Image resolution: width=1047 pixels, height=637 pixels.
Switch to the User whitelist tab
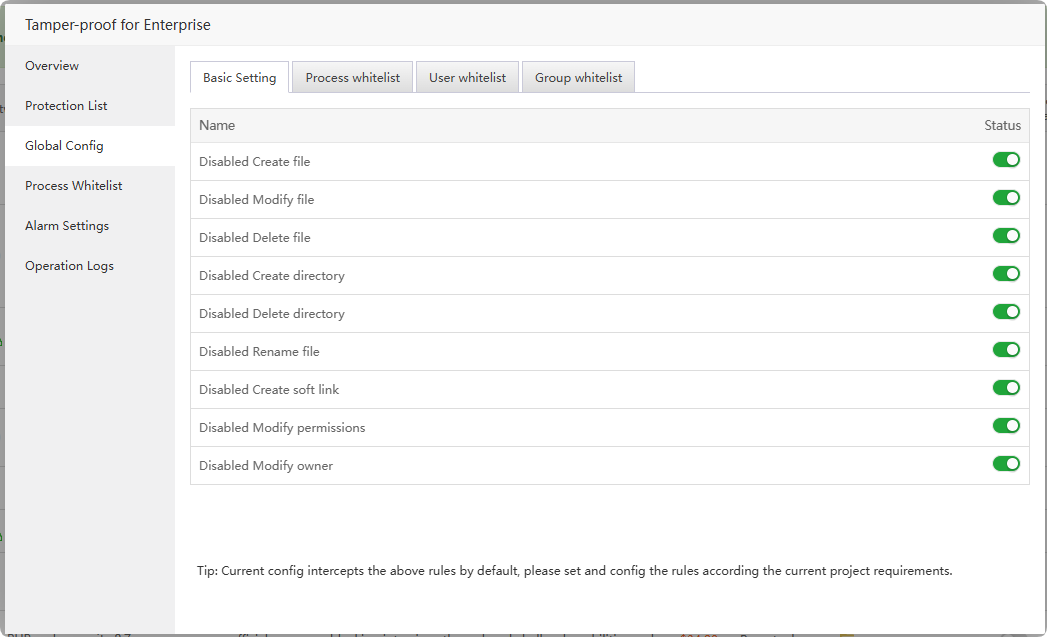pos(467,78)
